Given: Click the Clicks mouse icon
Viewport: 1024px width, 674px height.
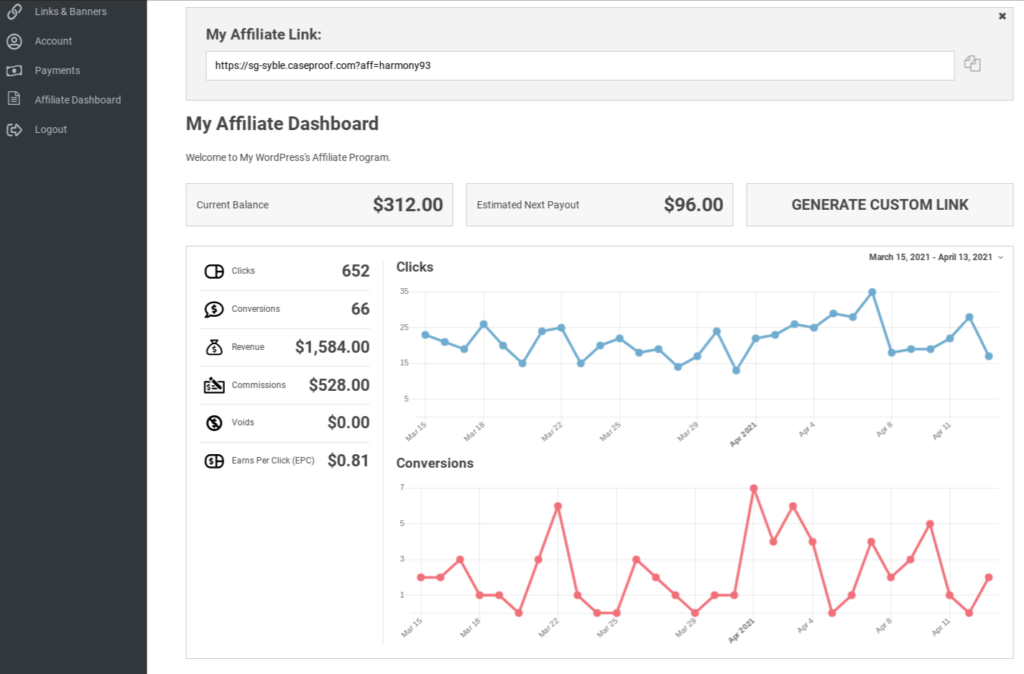Looking at the screenshot, I should pos(215,270).
